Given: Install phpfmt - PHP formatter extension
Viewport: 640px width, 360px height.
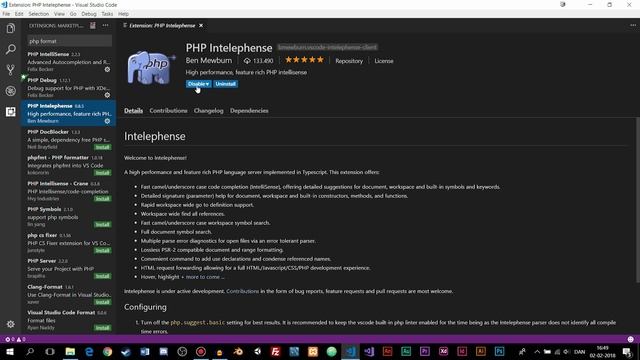Looking at the screenshot, I should (102, 173).
